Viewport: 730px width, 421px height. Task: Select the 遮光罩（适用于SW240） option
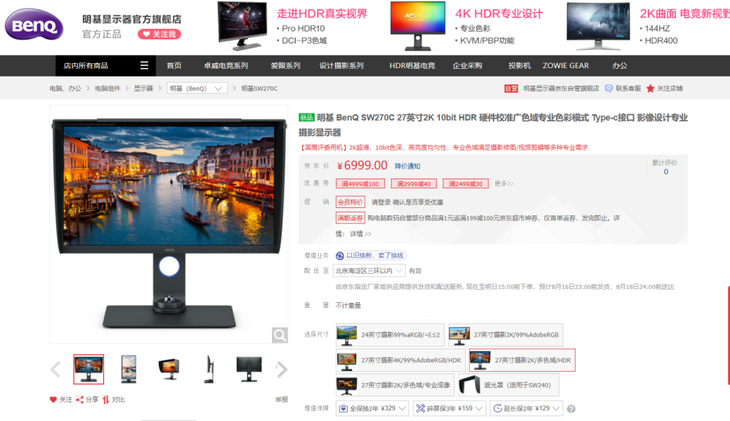click(509, 385)
